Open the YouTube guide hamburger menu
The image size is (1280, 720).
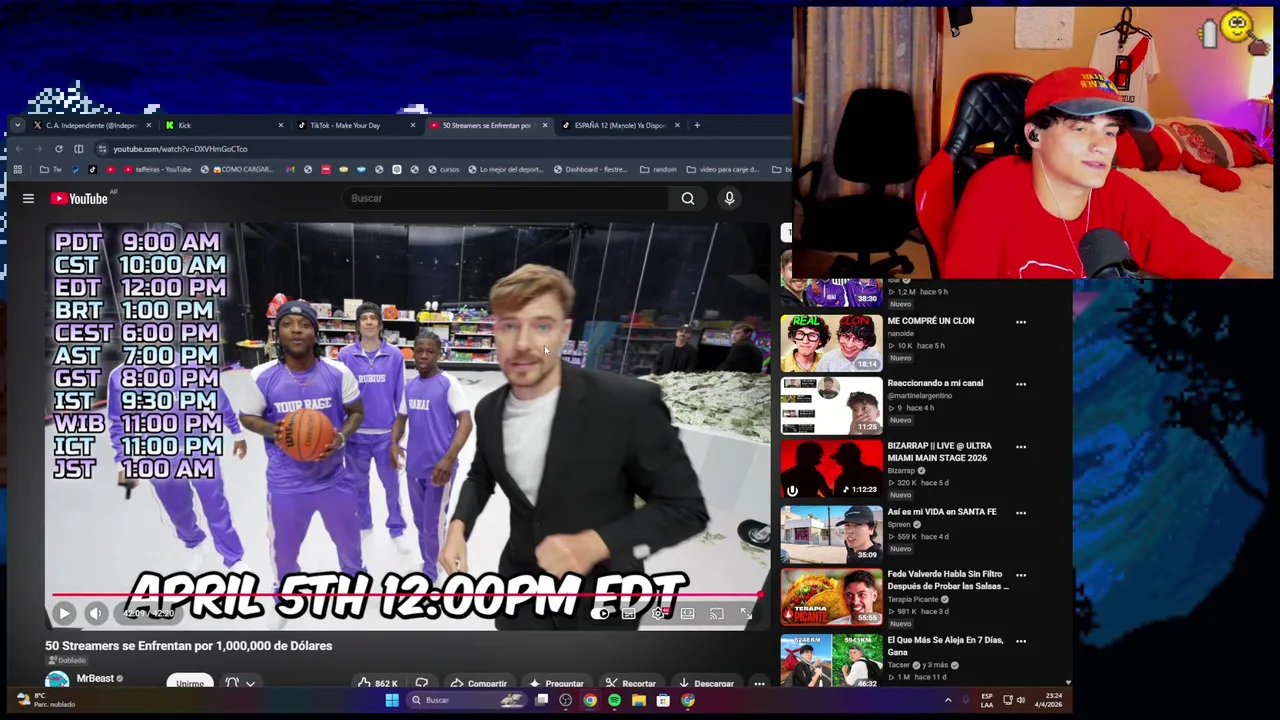[x=28, y=198]
